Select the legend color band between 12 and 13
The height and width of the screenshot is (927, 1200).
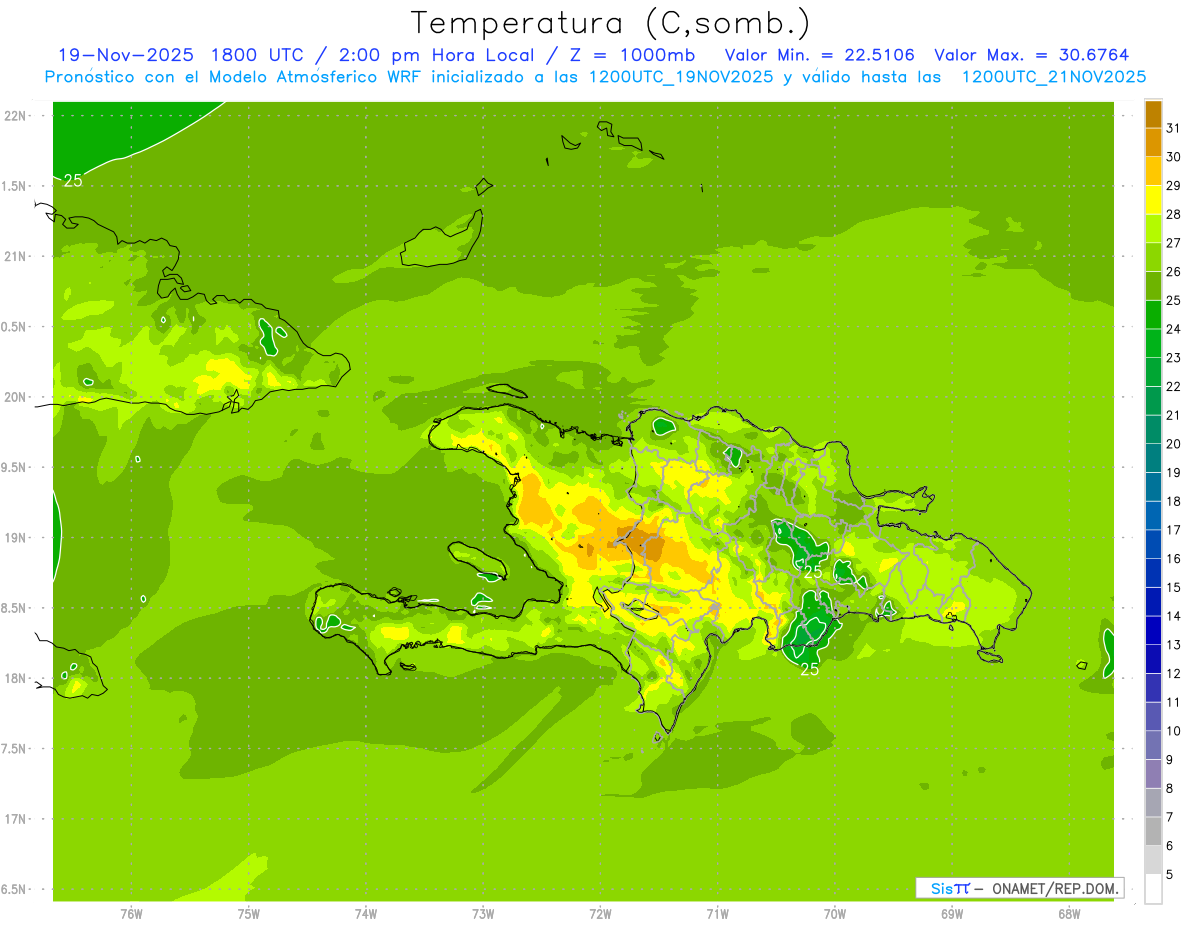click(x=1153, y=660)
